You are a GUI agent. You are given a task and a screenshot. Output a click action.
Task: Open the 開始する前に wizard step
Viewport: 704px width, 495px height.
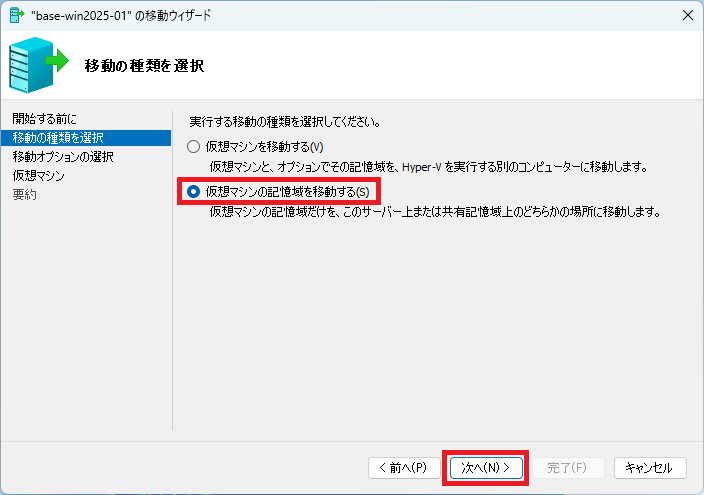tap(44, 119)
